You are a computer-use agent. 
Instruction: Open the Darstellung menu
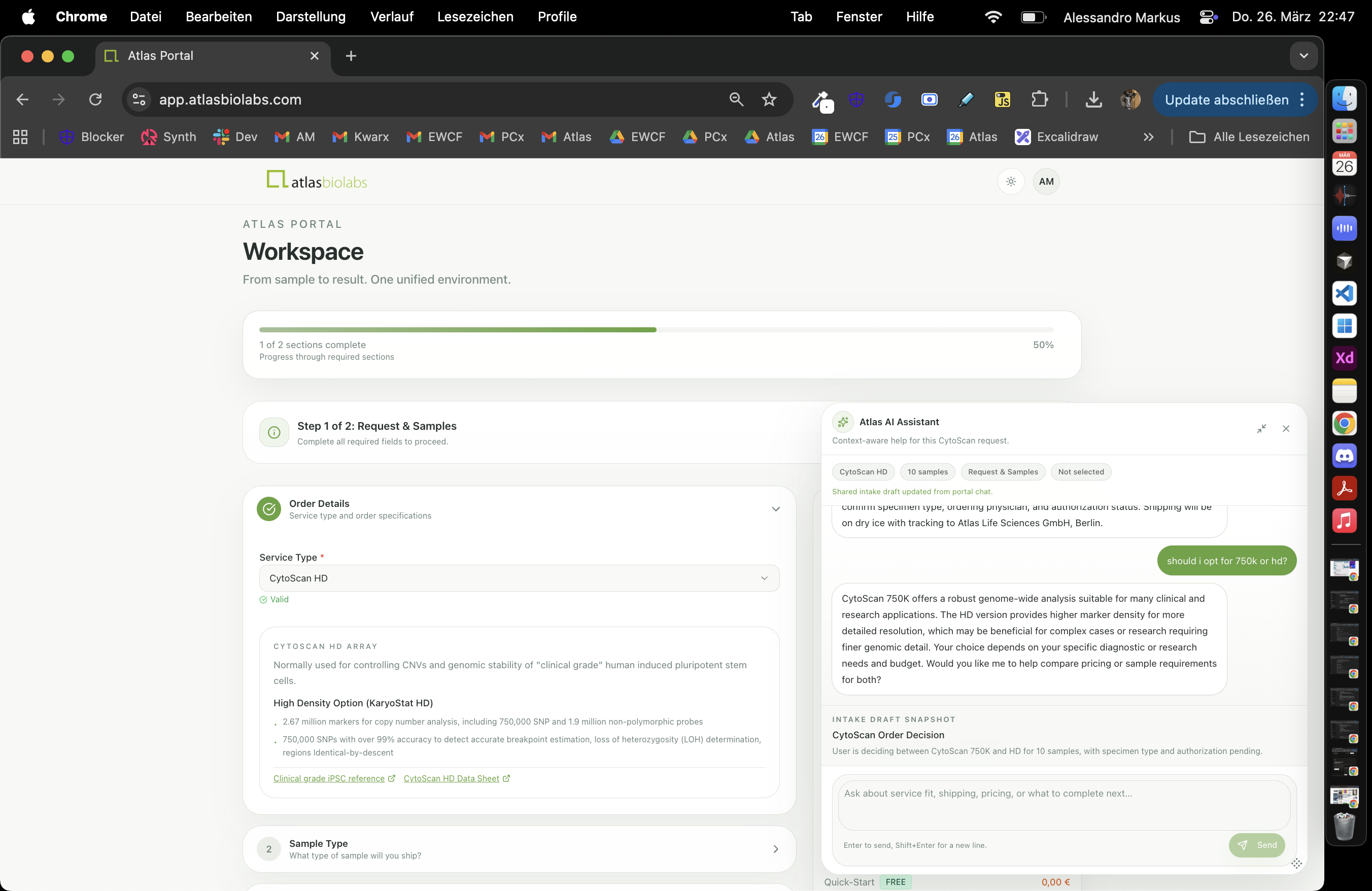click(x=310, y=17)
